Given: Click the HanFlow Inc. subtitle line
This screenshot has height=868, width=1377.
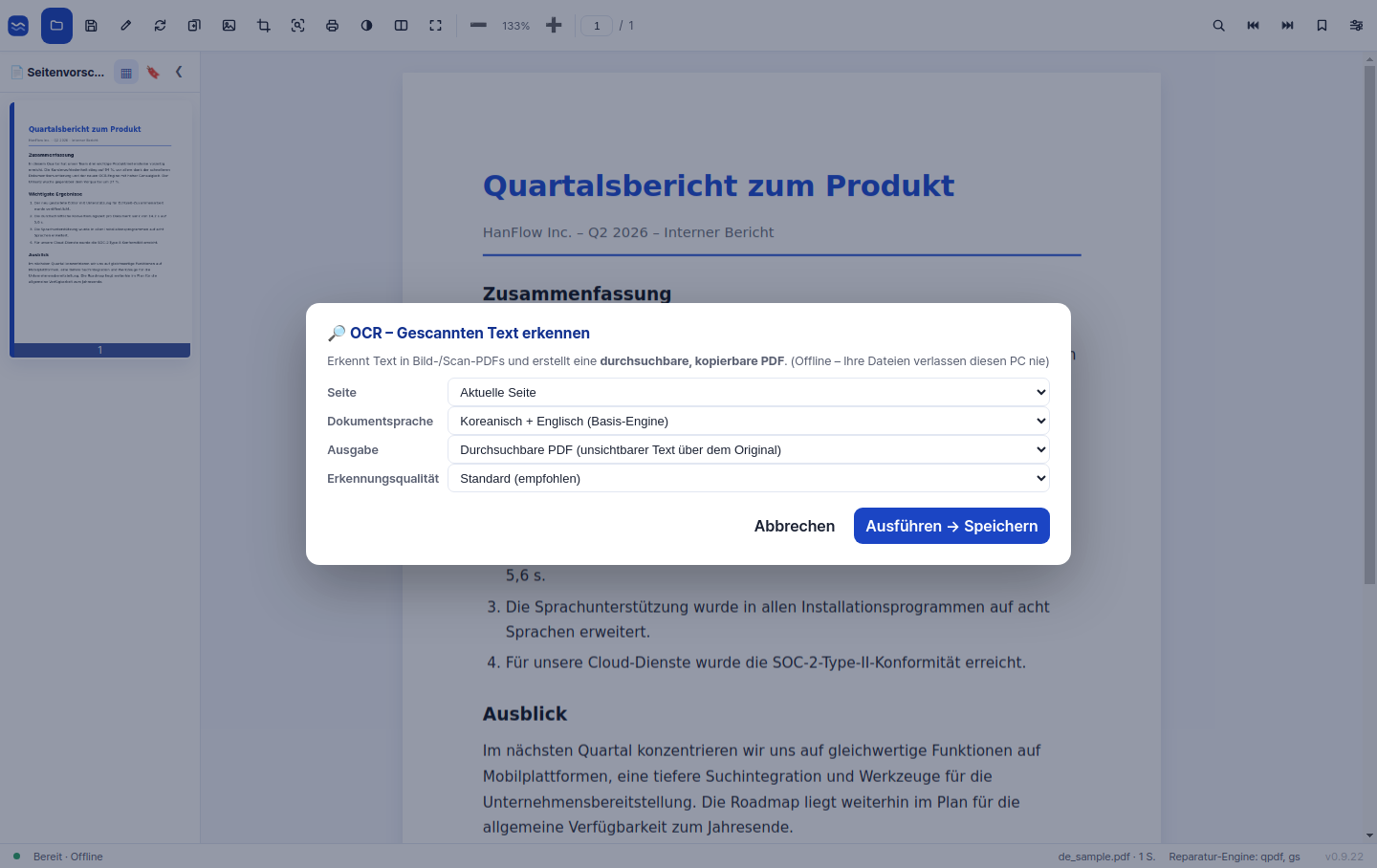Looking at the screenshot, I should (x=628, y=232).
